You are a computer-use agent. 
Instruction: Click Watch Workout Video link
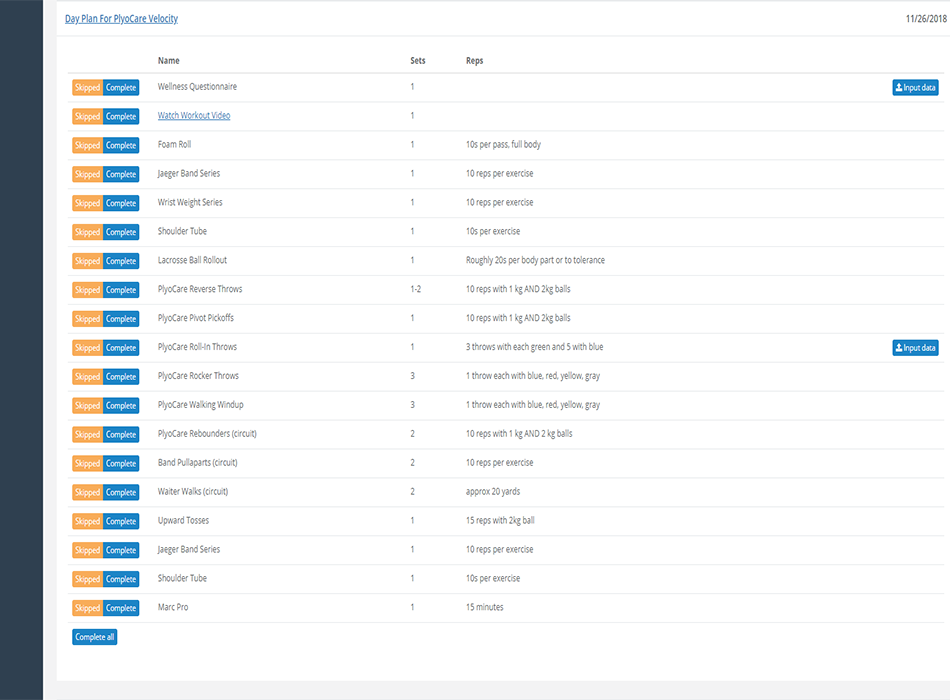coord(194,116)
